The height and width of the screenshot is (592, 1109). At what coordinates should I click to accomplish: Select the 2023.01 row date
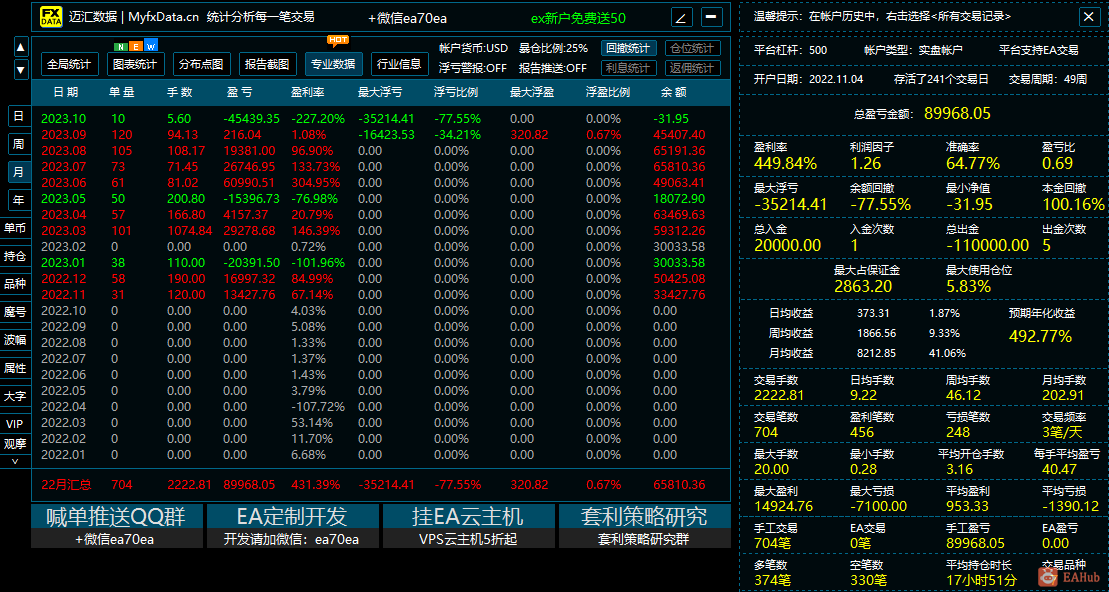(63, 263)
